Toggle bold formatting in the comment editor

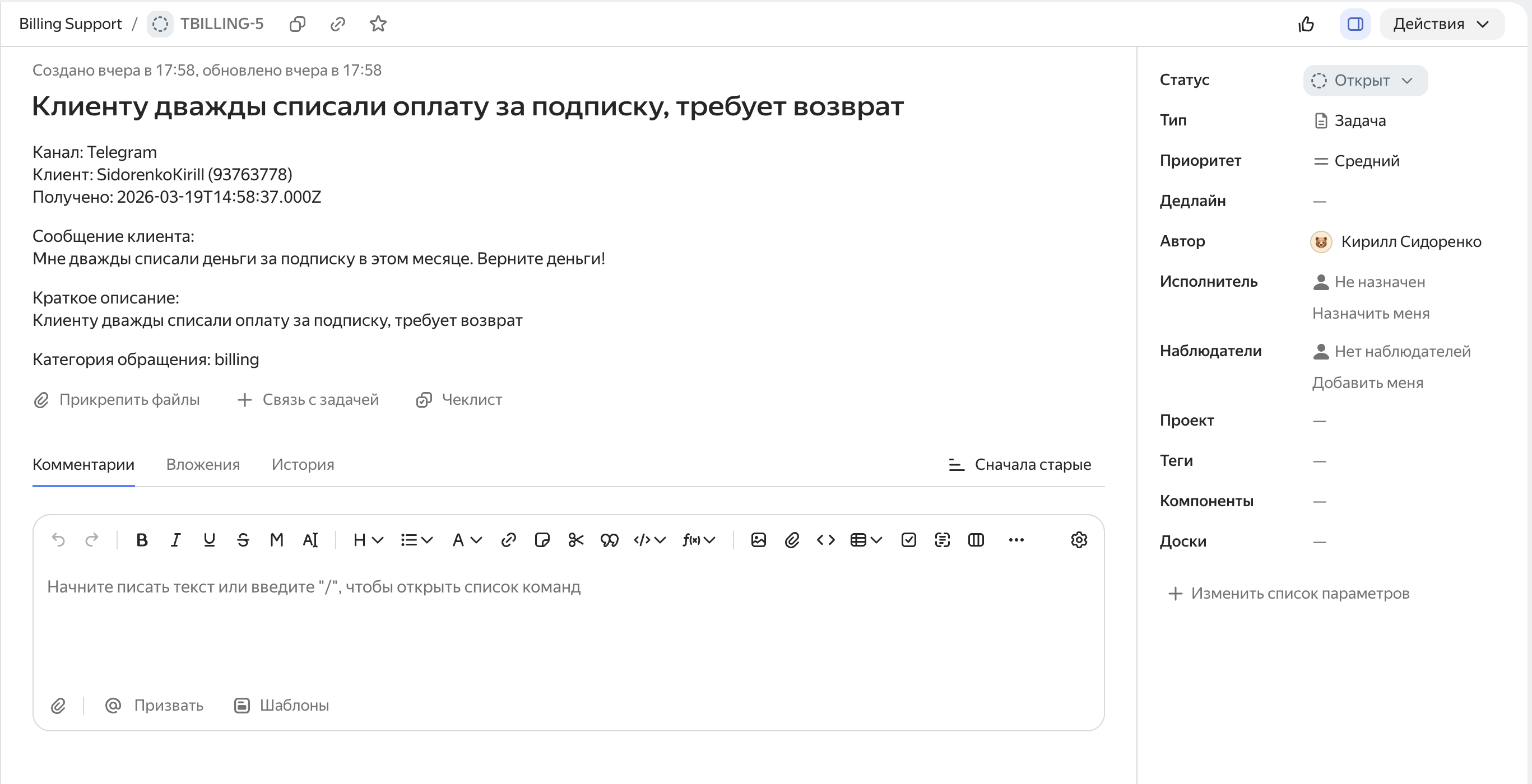tap(142, 540)
